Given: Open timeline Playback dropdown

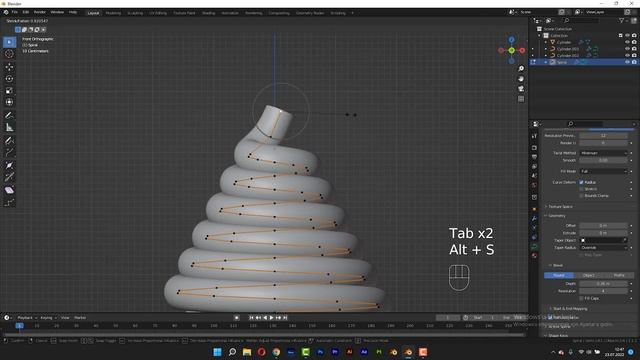Looking at the screenshot, I should click(27, 318).
